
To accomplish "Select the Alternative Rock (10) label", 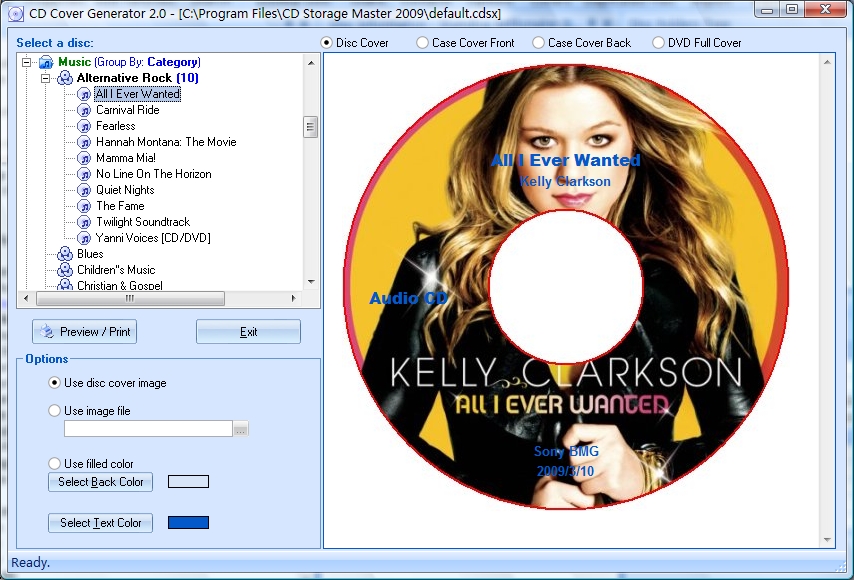I will tap(137, 78).
